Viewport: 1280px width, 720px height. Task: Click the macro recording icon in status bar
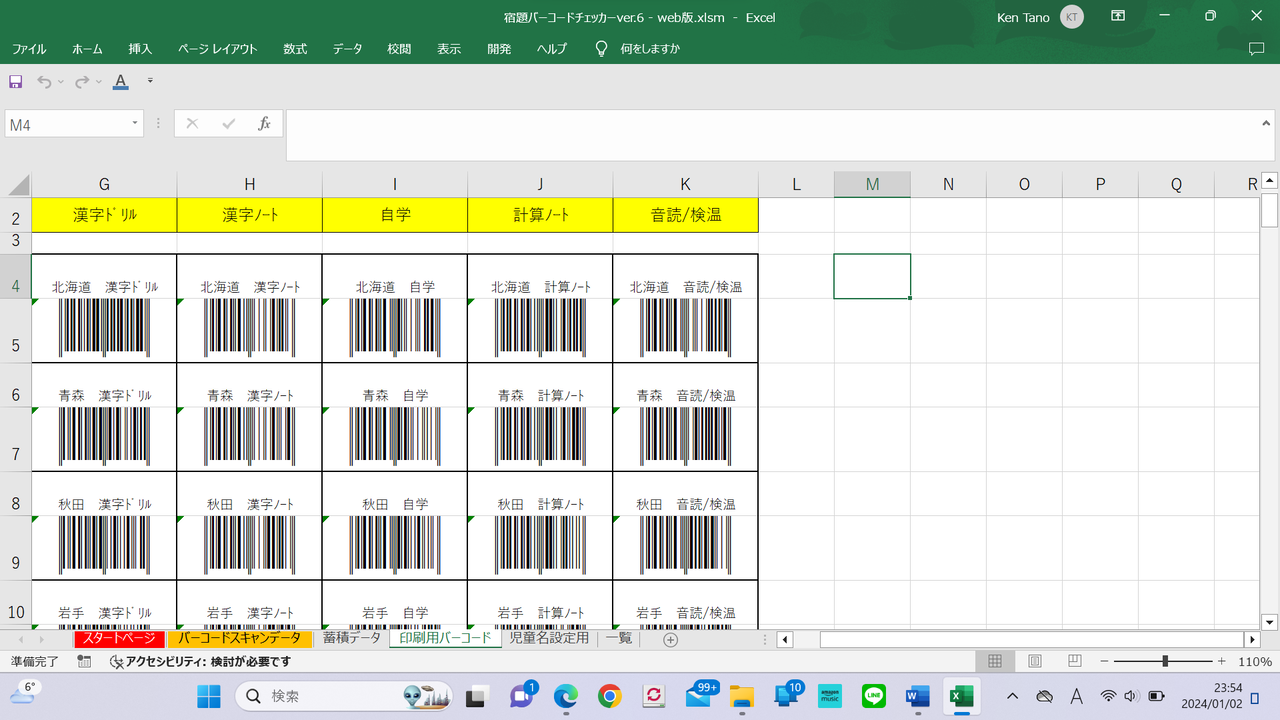[84, 662]
